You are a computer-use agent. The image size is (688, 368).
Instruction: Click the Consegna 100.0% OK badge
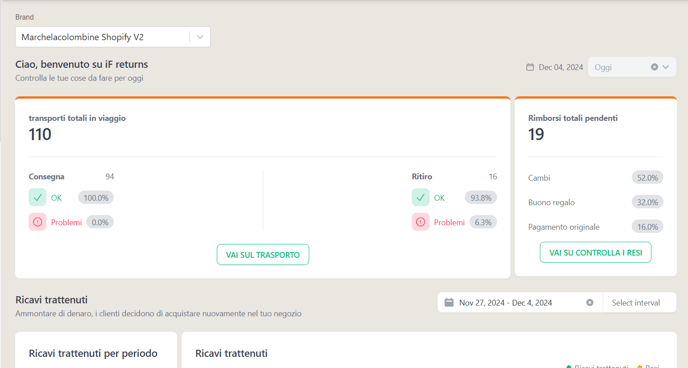coord(96,198)
